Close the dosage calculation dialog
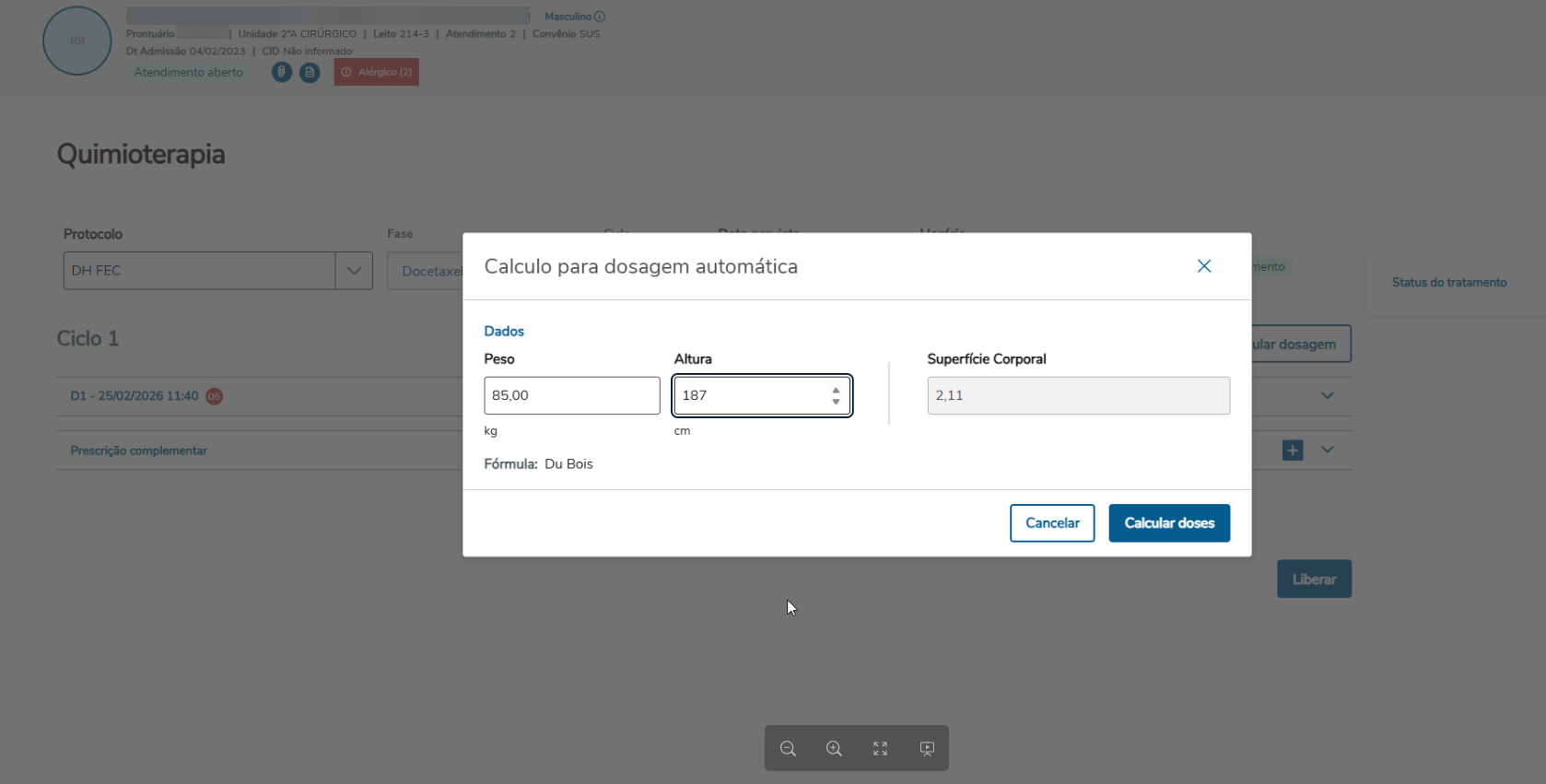 [x=1203, y=266]
